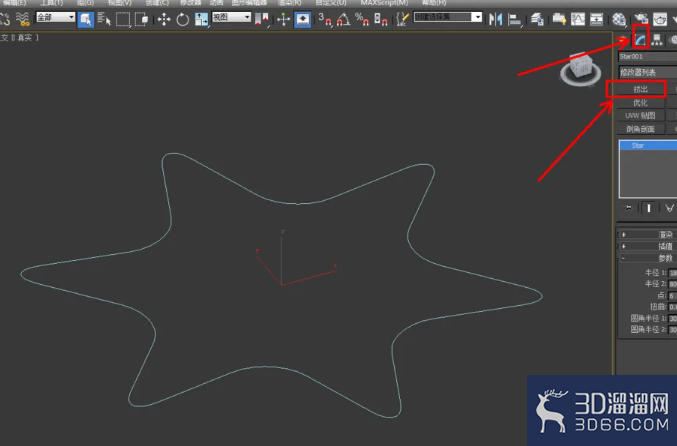Click the 半径 2 value field
This screenshot has height=446, width=677.
(673, 284)
